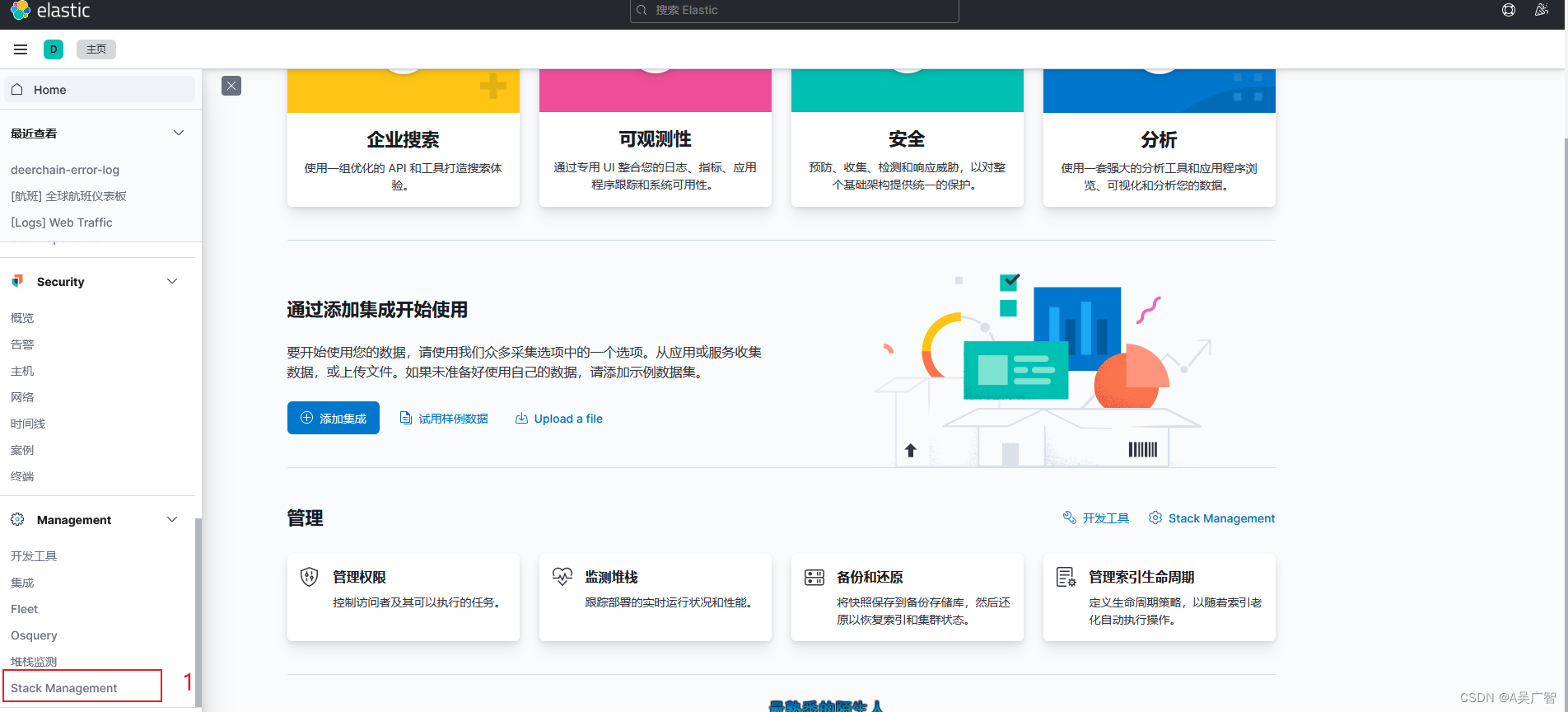Screen dimensions: 1568x712
Task: Click the upload icon beside Upload a file
Action: [521, 418]
